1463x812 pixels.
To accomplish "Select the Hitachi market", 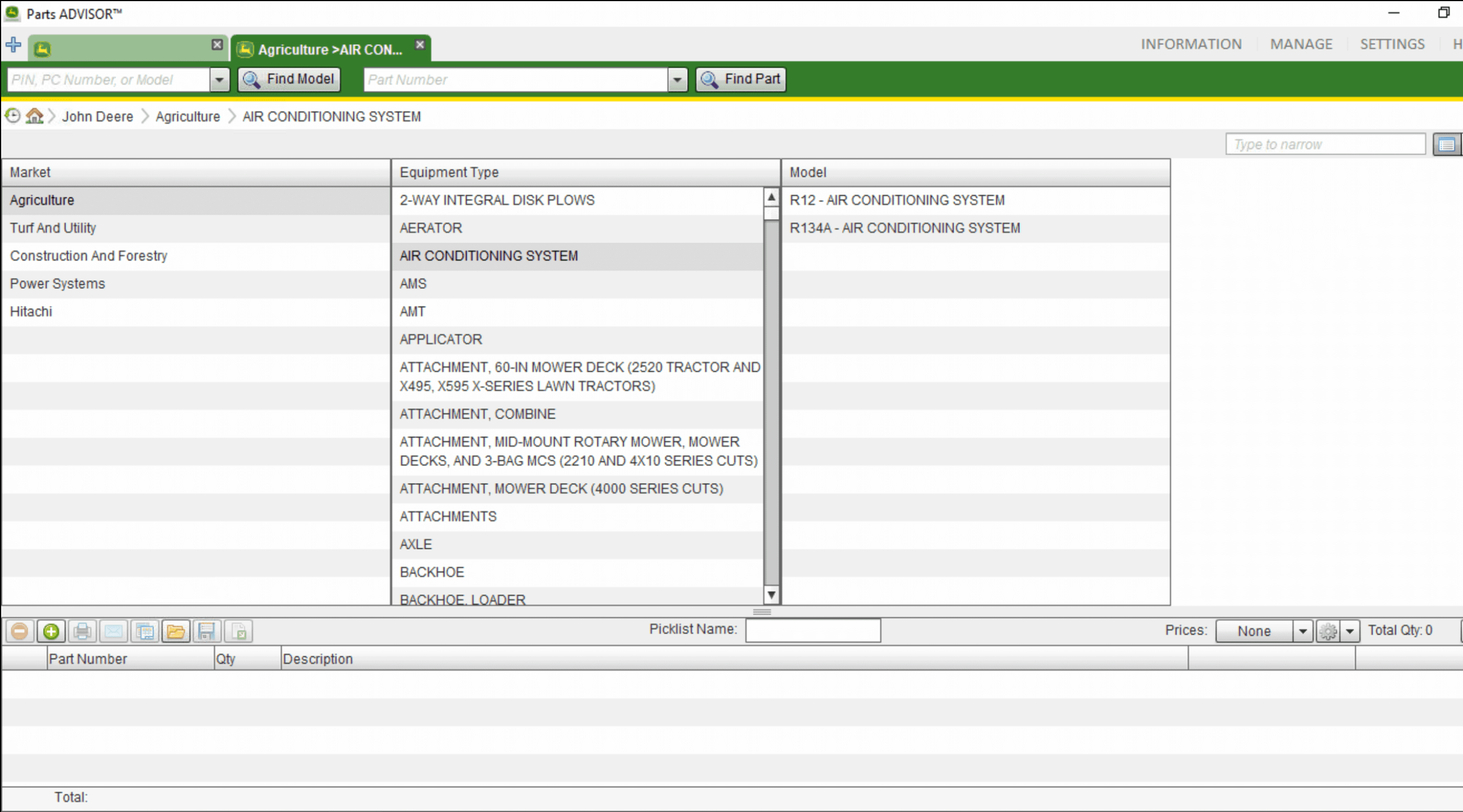I will pyautogui.click(x=196, y=312).
